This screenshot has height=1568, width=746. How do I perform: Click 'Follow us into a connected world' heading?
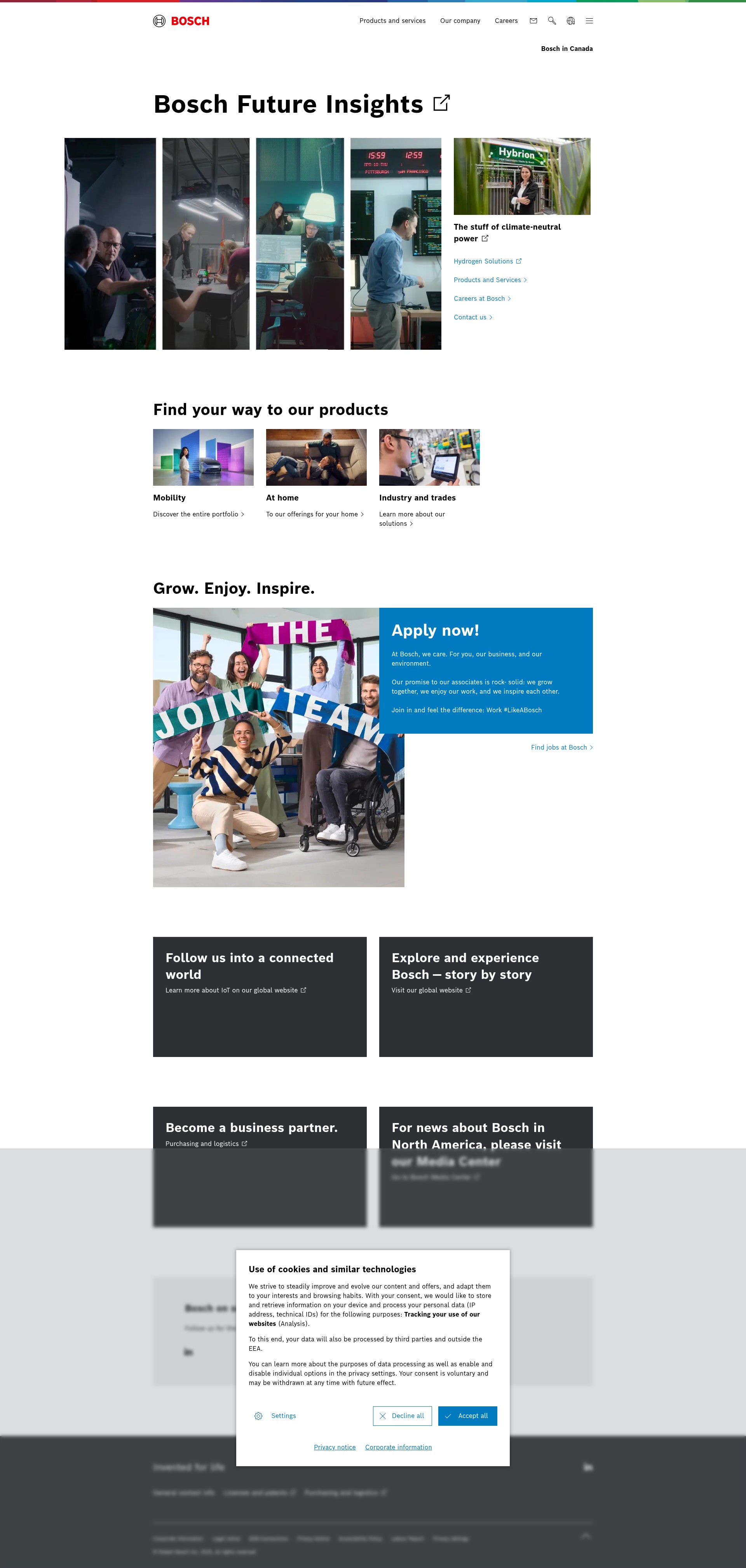(249, 966)
